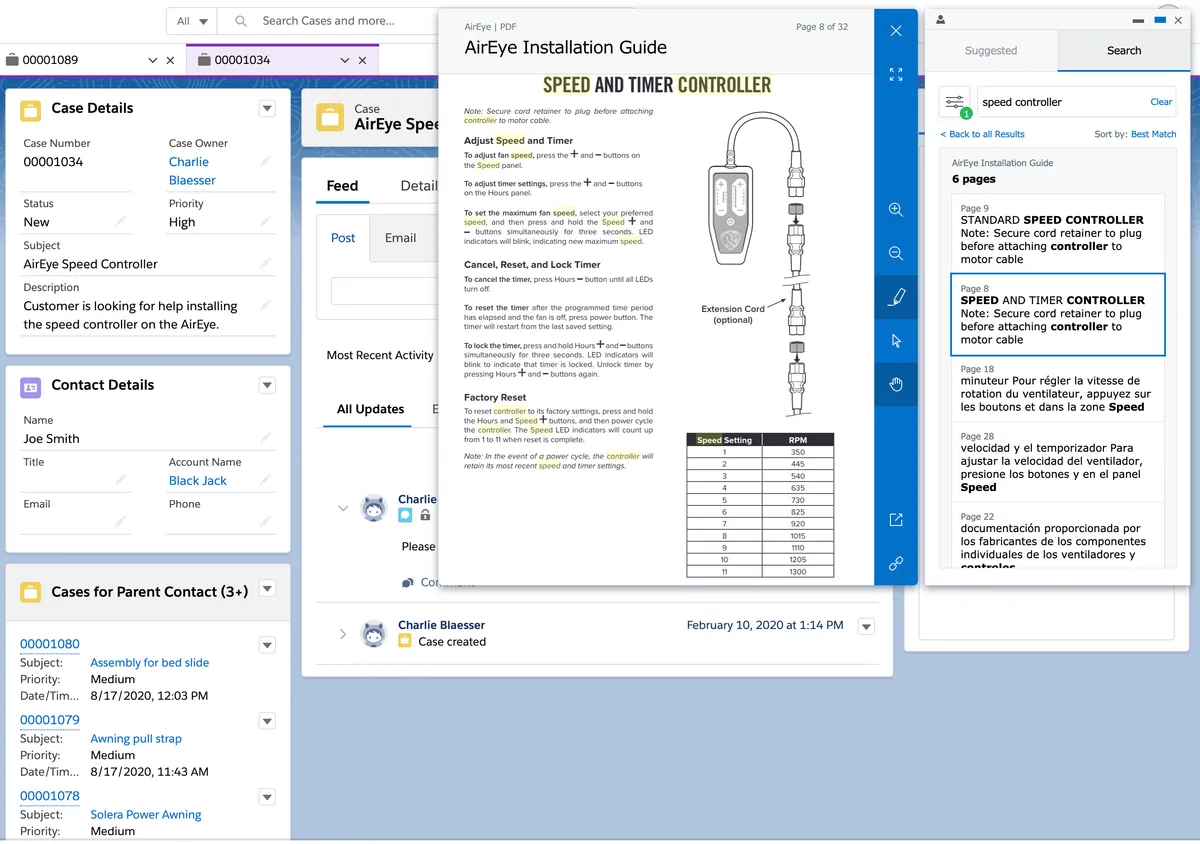Open case number 00001080 link

coord(50,645)
